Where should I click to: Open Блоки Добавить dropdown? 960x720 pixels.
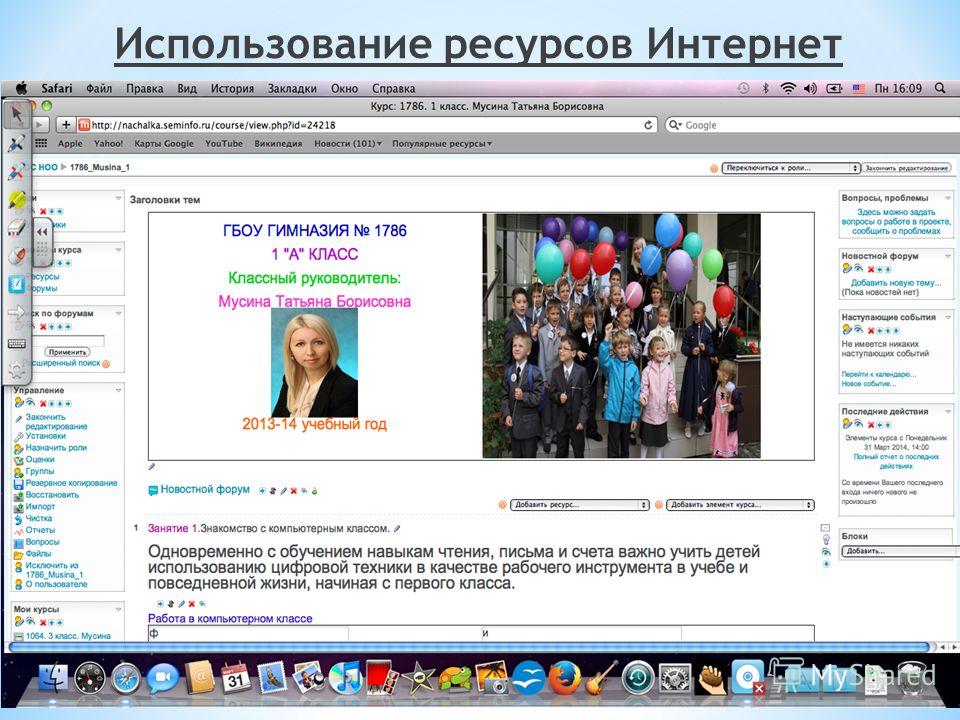900,551
